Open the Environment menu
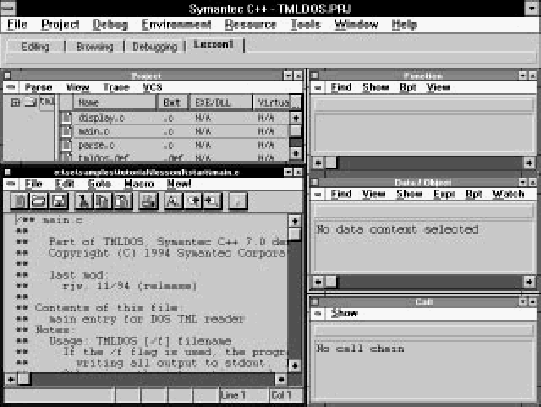 coord(176,24)
